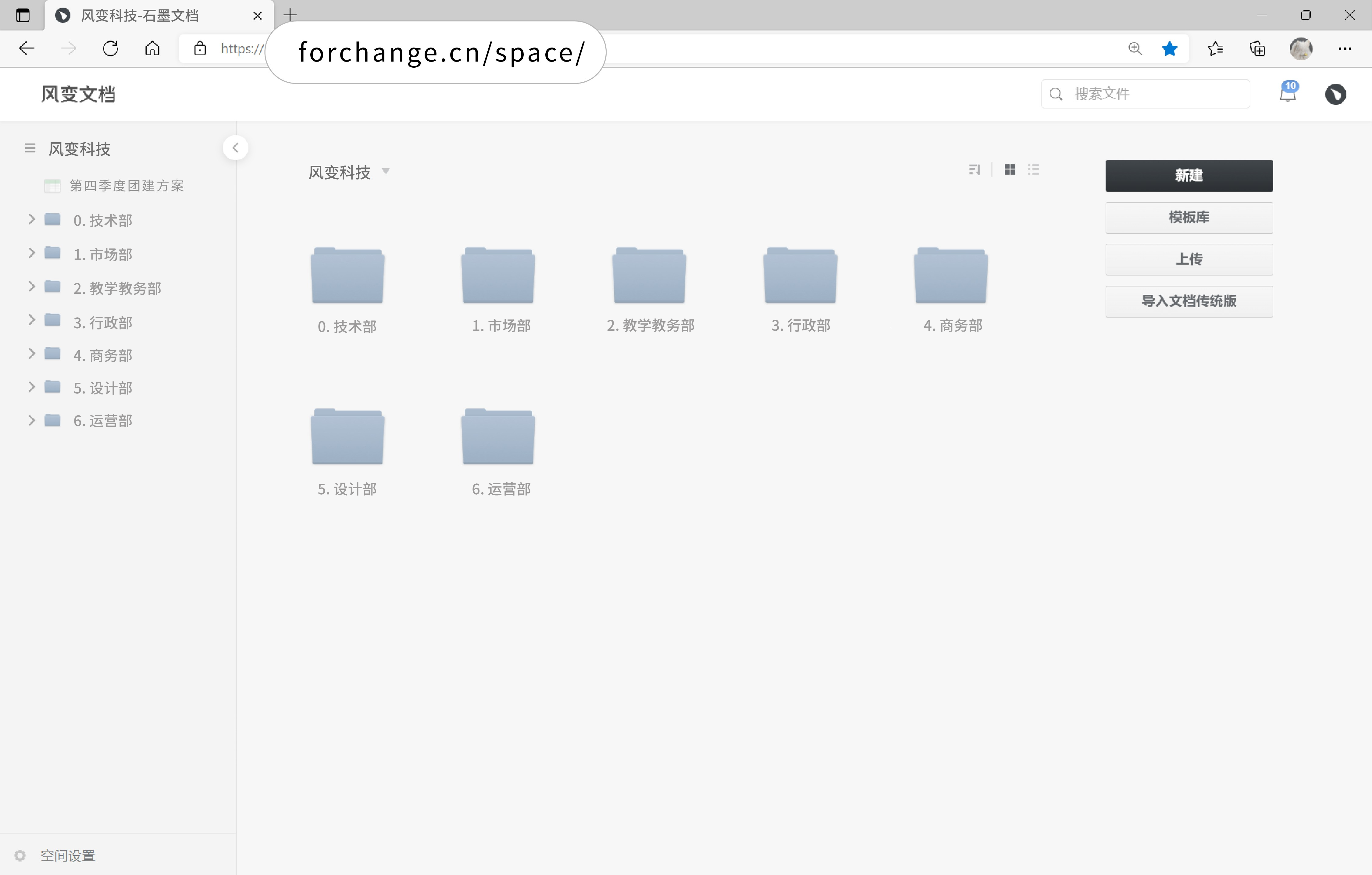Select 4. 商务部 label in sidebar
This screenshot has height=875, width=1372.
pyautogui.click(x=102, y=355)
